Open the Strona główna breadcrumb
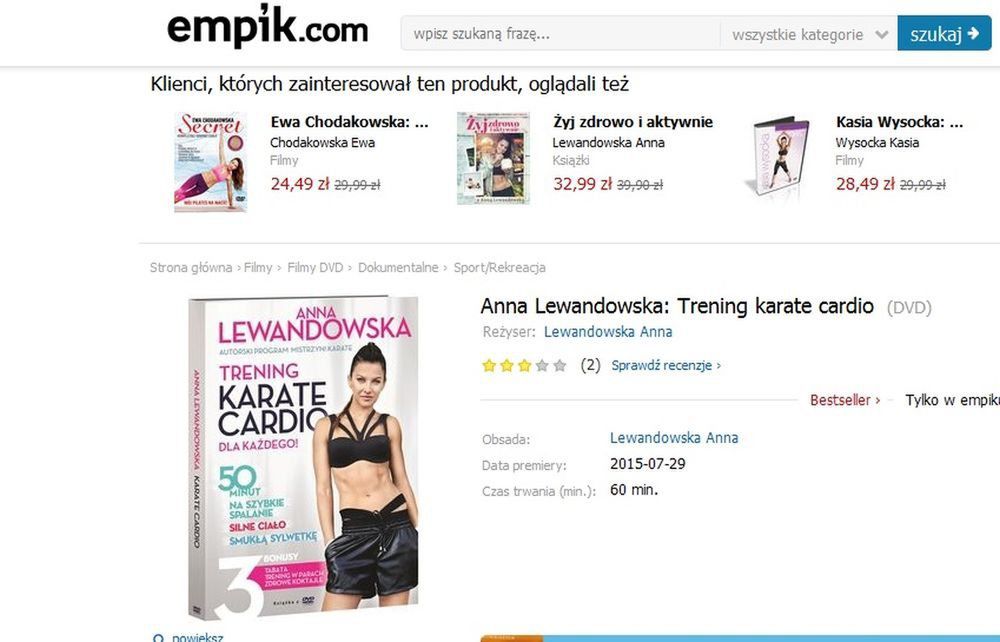The width and height of the screenshot is (1000, 642). point(191,268)
